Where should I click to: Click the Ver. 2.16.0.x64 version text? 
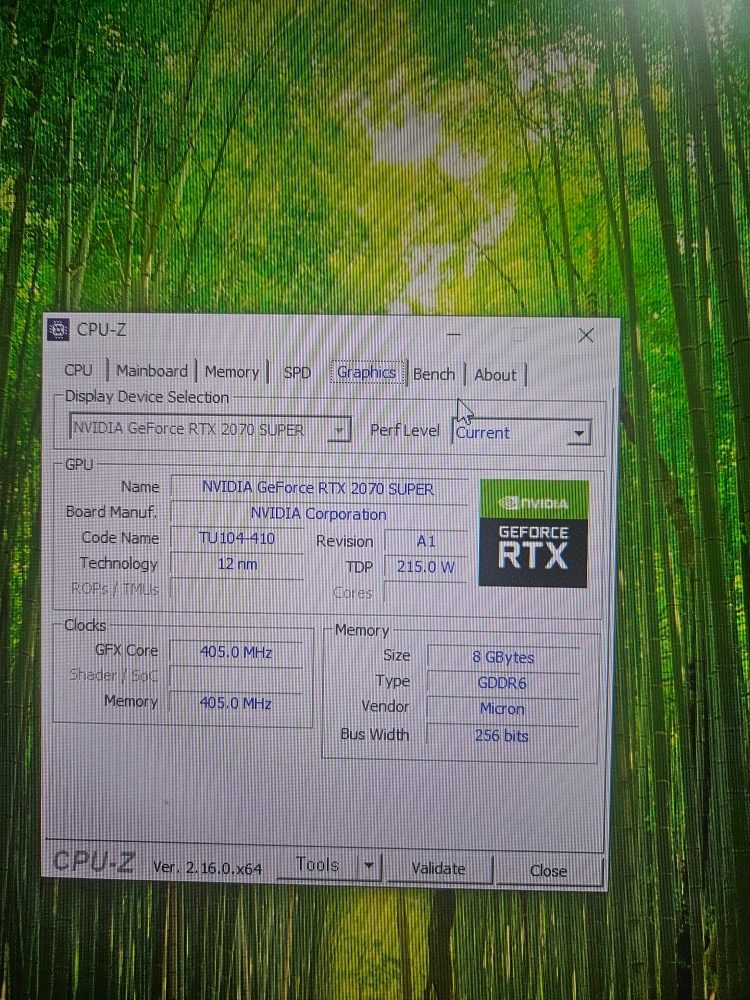tap(207, 868)
